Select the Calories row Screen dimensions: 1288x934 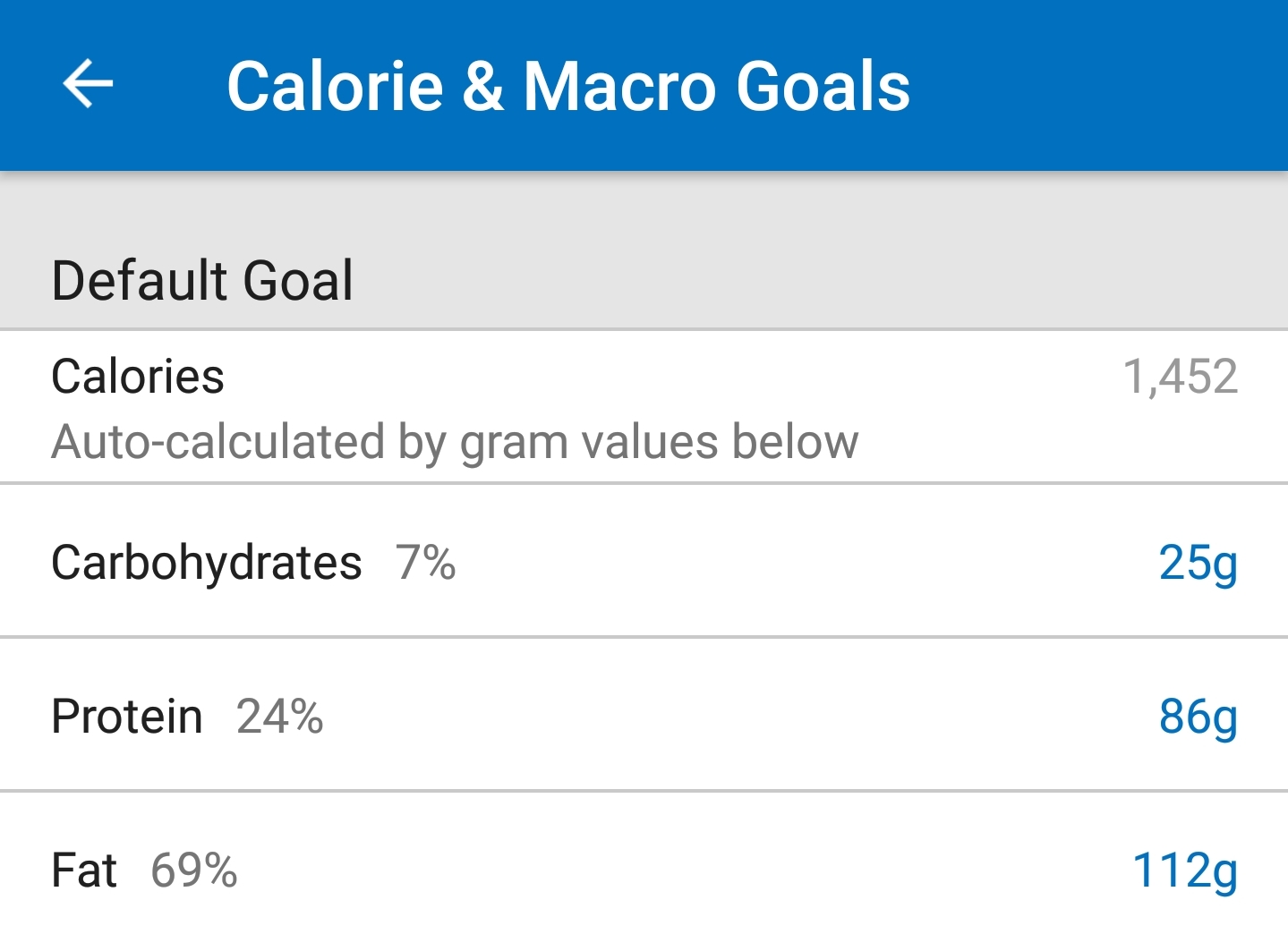(x=644, y=407)
